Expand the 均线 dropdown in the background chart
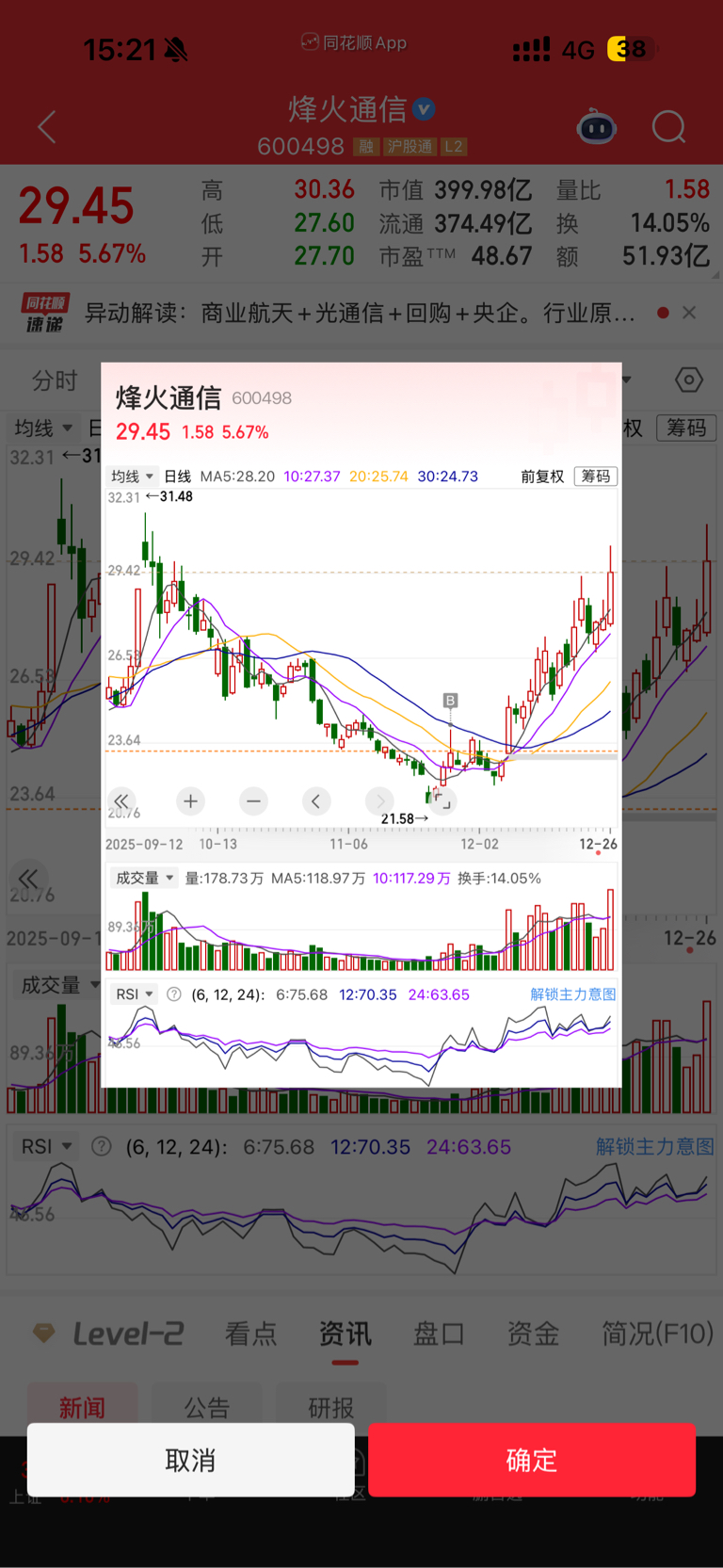The image size is (723, 1568). [43, 428]
